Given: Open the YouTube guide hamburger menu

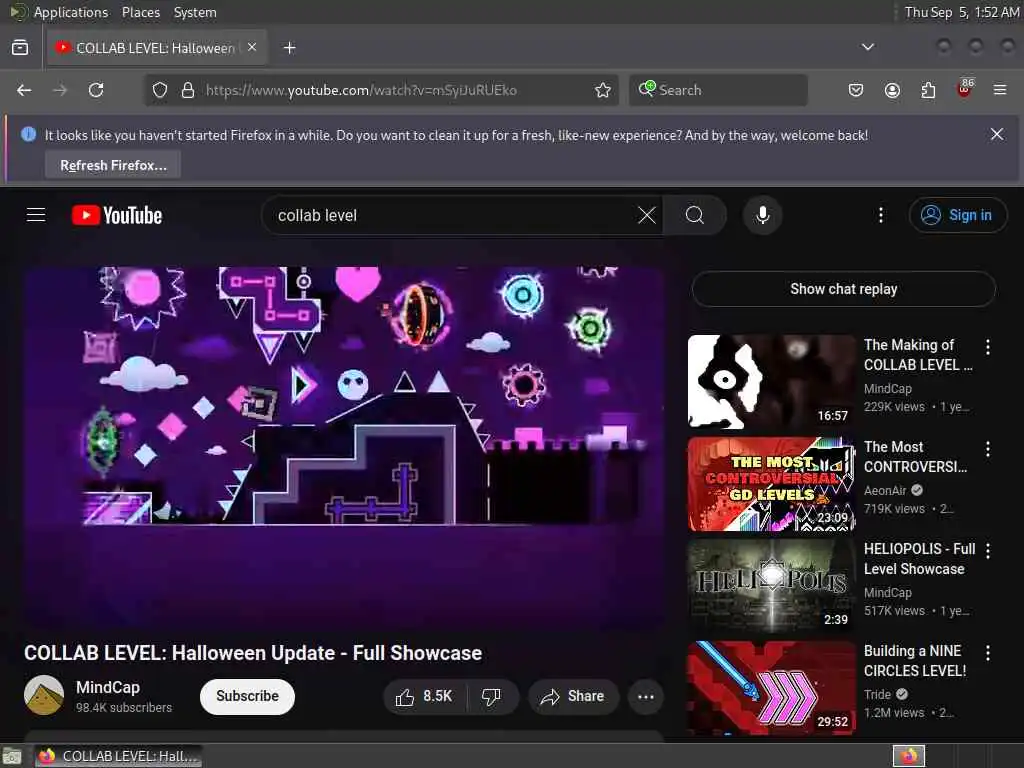Looking at the screenshot, I should click(x=36, y=215).
